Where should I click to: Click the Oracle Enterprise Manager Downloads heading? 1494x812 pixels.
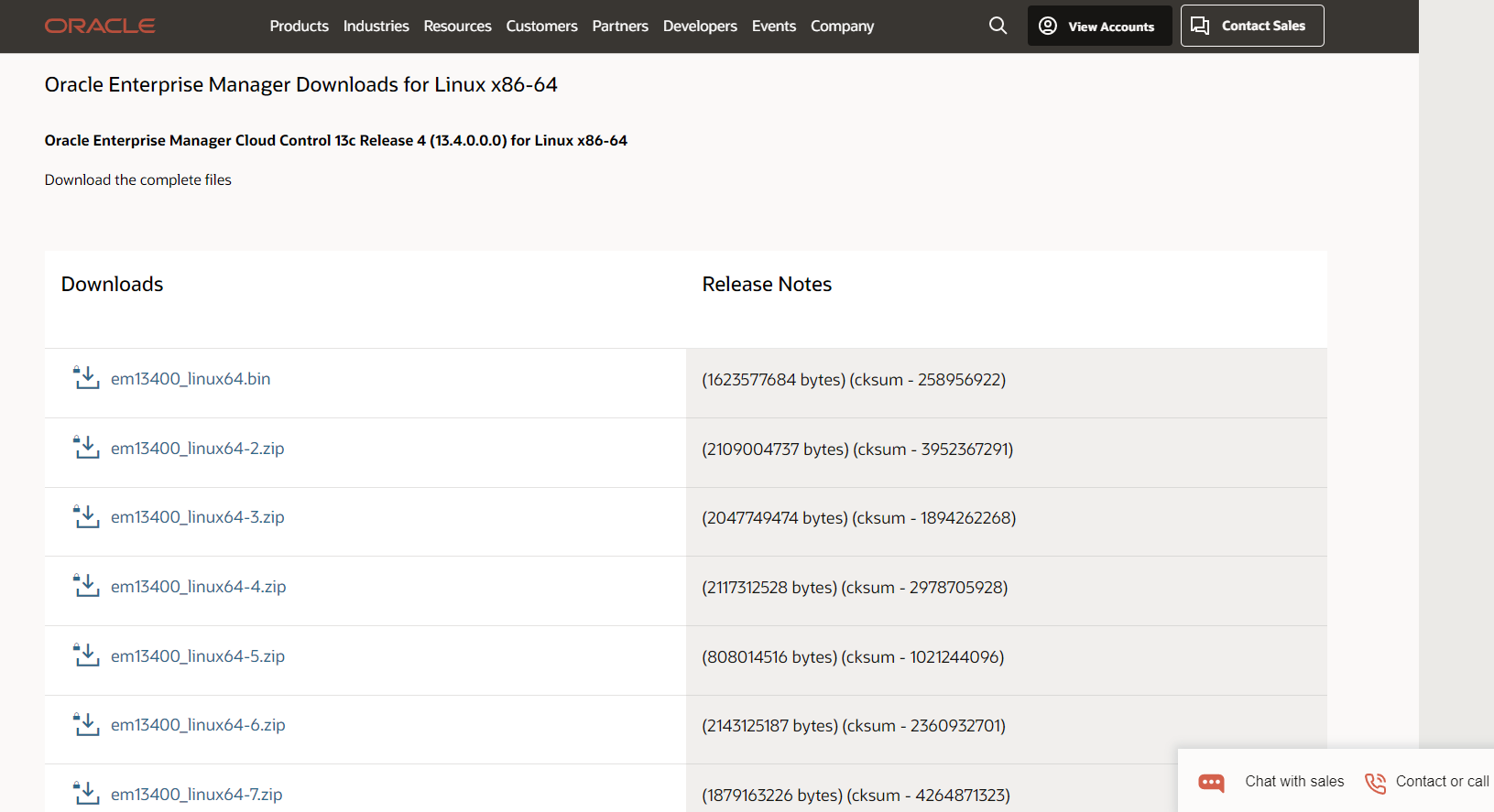(300, 84)
